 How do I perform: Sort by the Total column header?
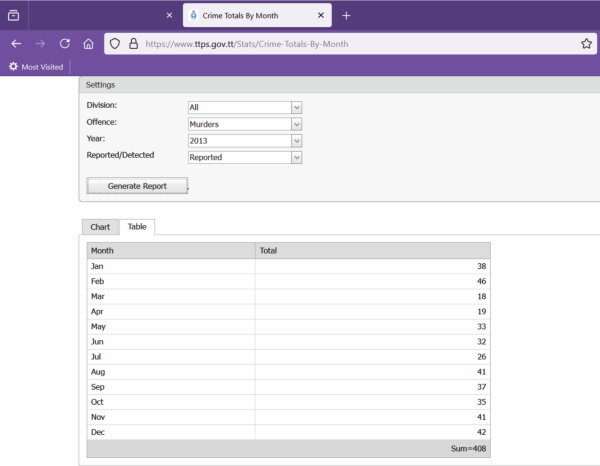click(x=373, y=251)
